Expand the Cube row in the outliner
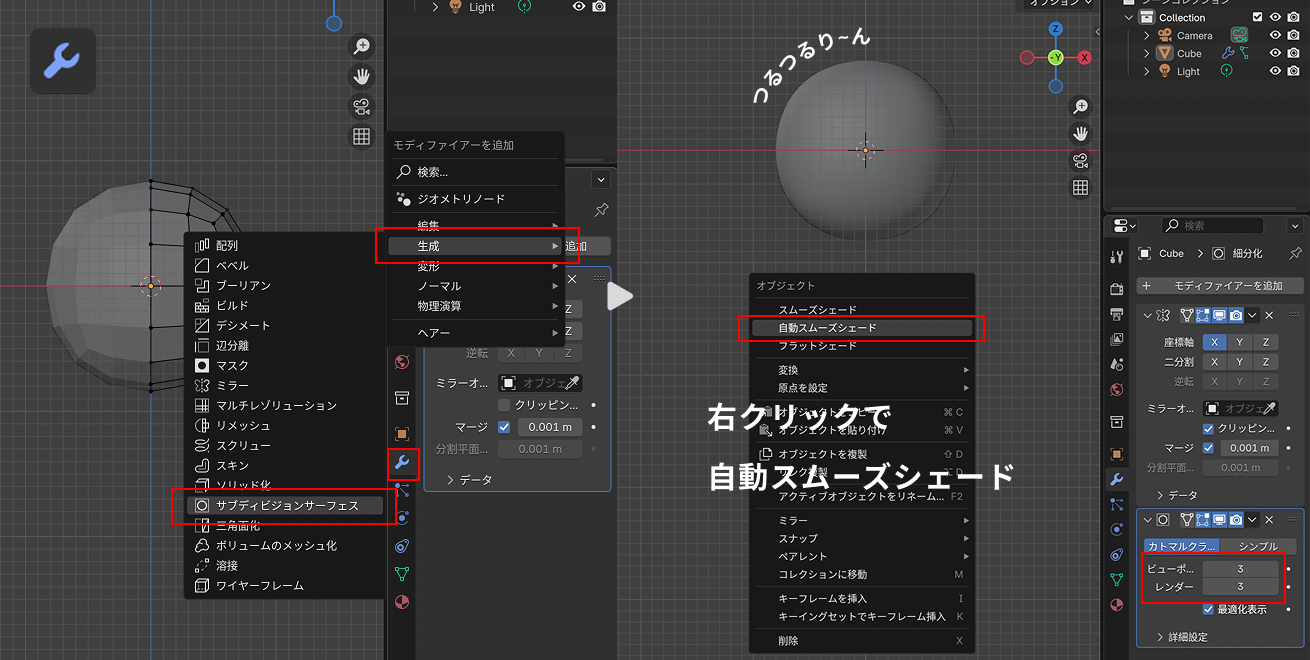 coord(1147,53)
